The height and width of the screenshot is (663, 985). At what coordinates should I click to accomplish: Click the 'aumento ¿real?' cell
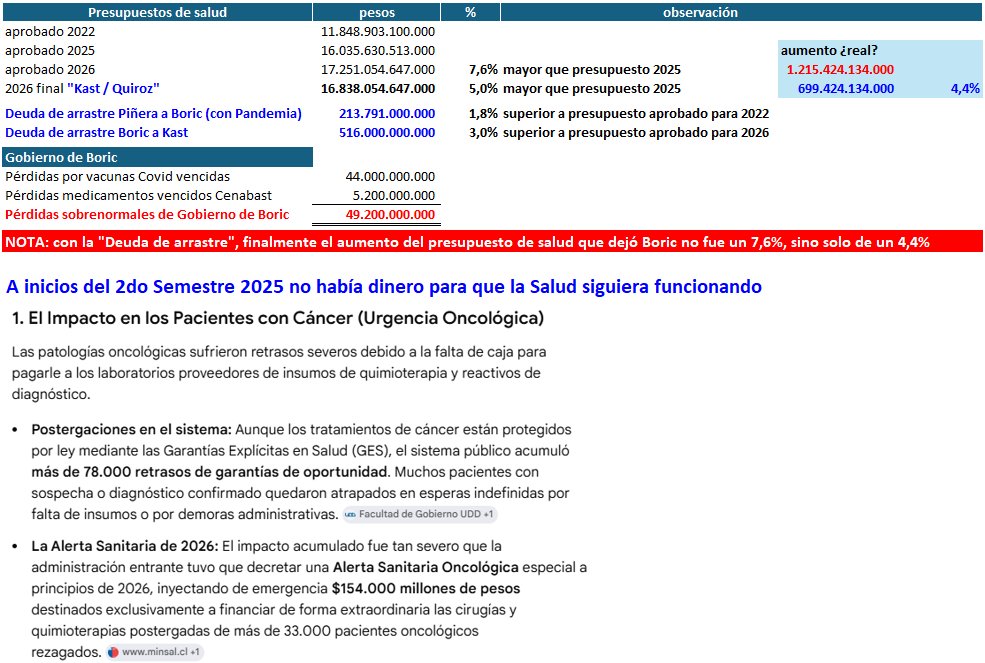point(829,50)
